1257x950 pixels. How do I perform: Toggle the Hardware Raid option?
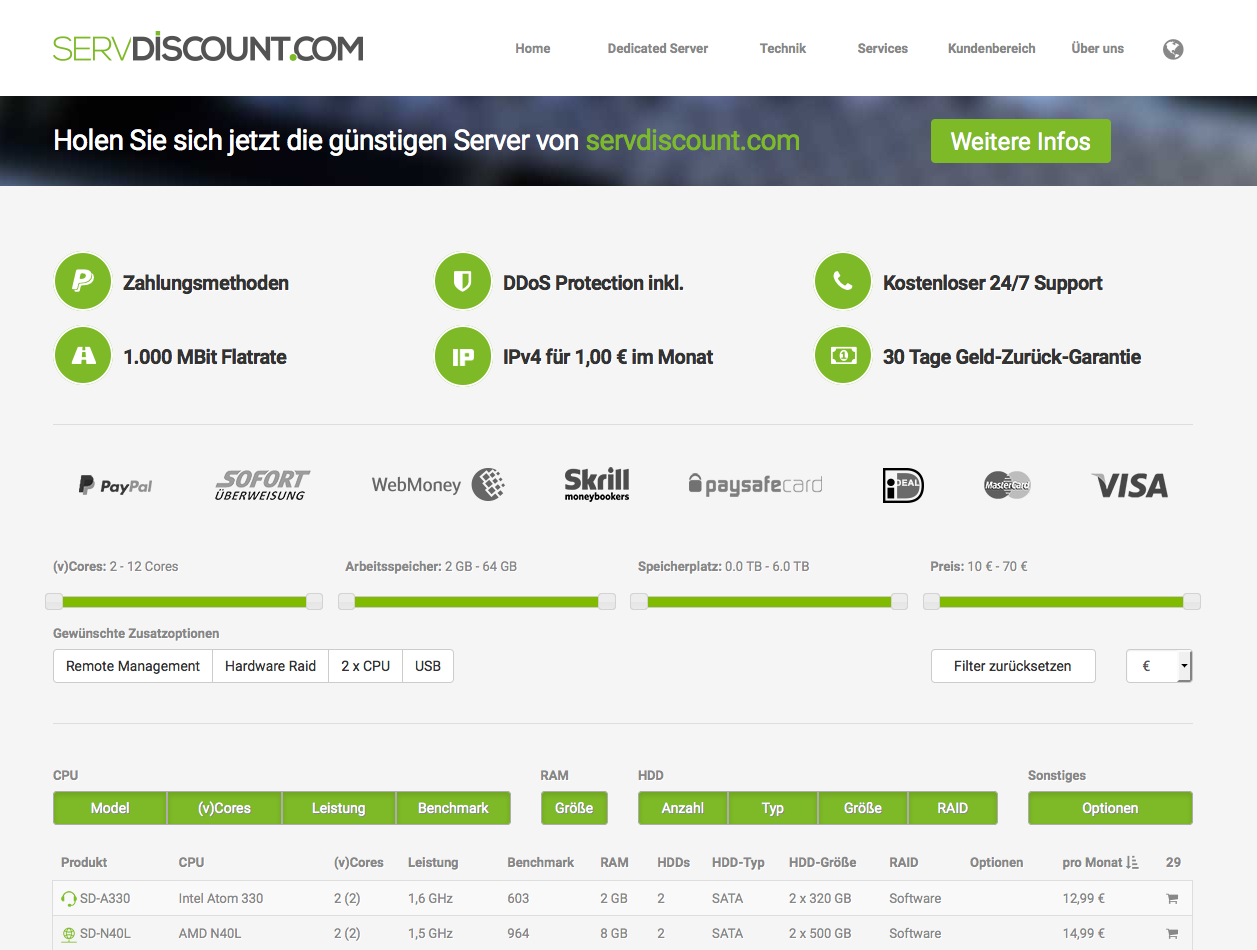point(270,666)
